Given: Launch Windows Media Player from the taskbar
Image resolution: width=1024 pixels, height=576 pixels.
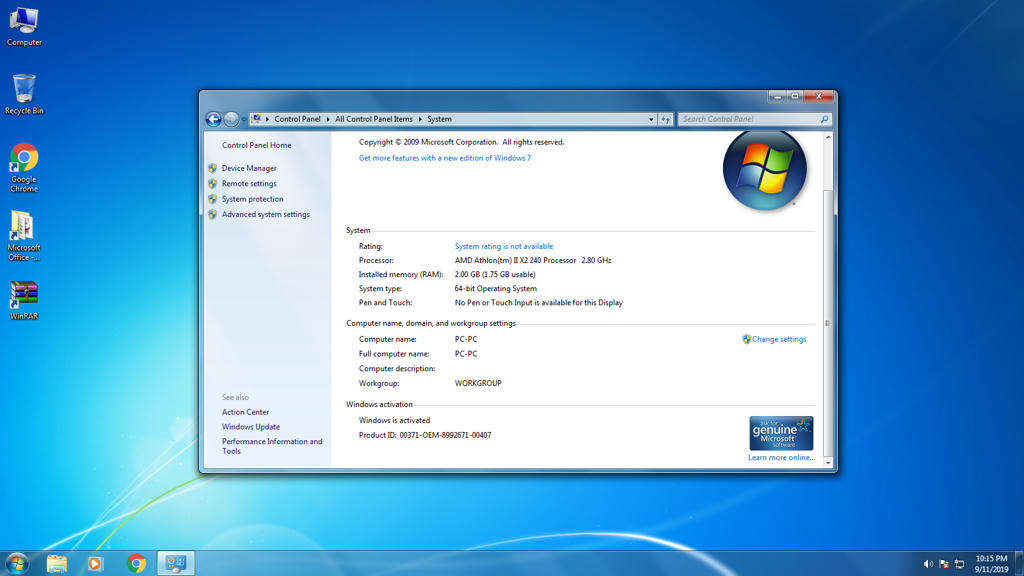Looking at the screenshot, I should click(x=95, y=563).
